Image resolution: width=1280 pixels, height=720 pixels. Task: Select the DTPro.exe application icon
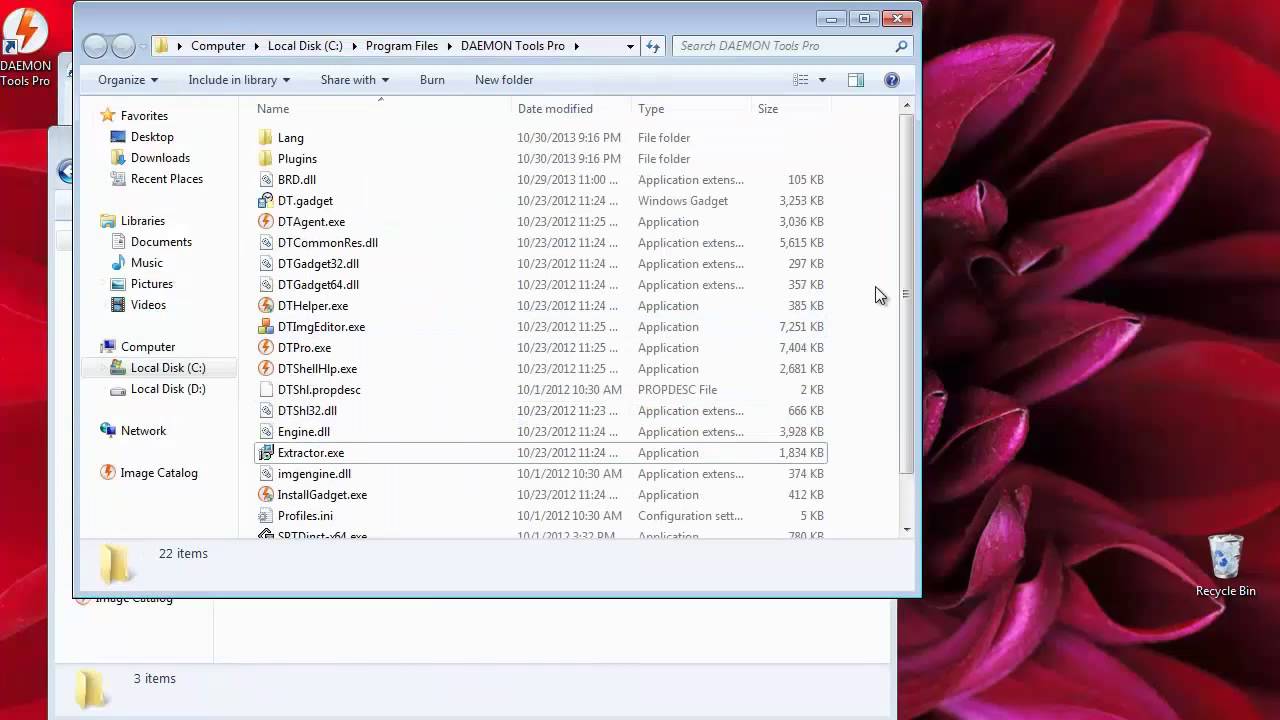point(265,348)
